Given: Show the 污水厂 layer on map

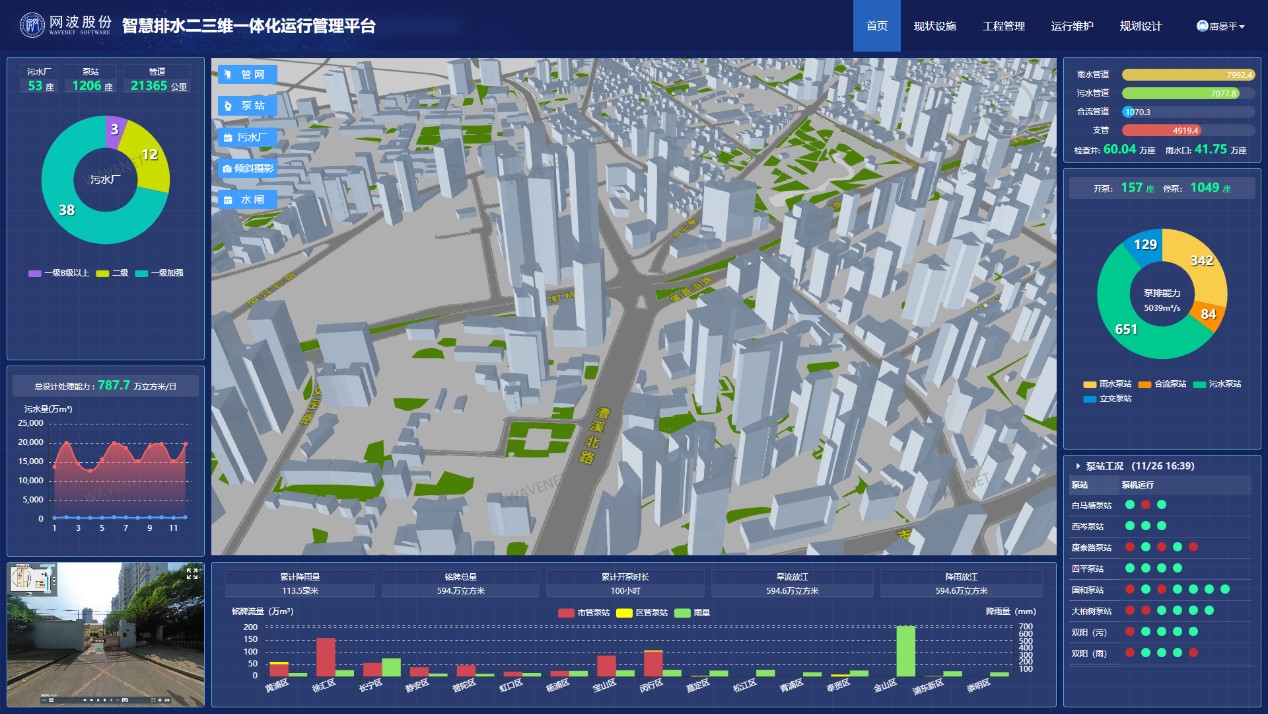Looking at the screenshot, I should (247, 137).
